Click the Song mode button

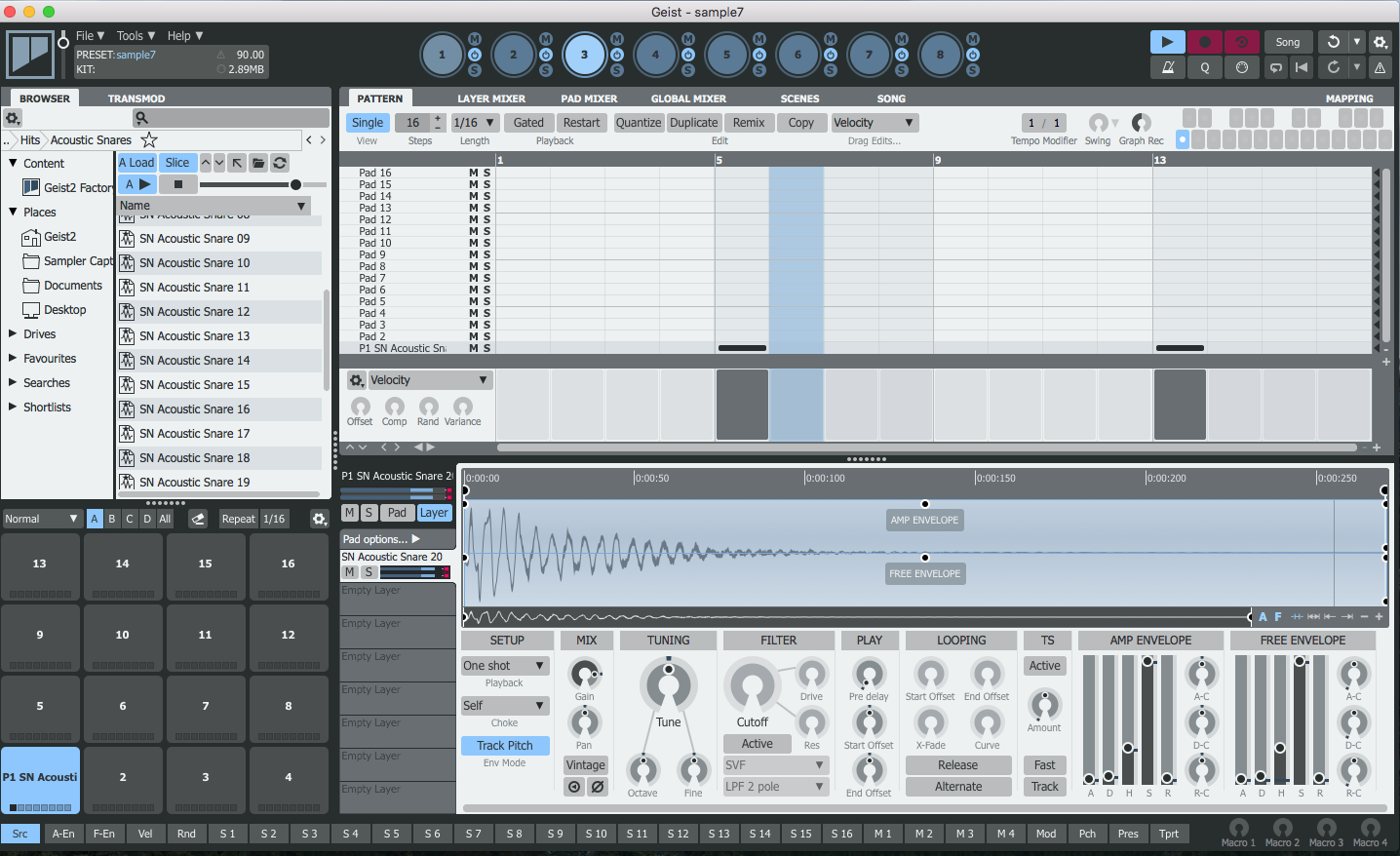pyautogui.click(x=1288, y=42)
